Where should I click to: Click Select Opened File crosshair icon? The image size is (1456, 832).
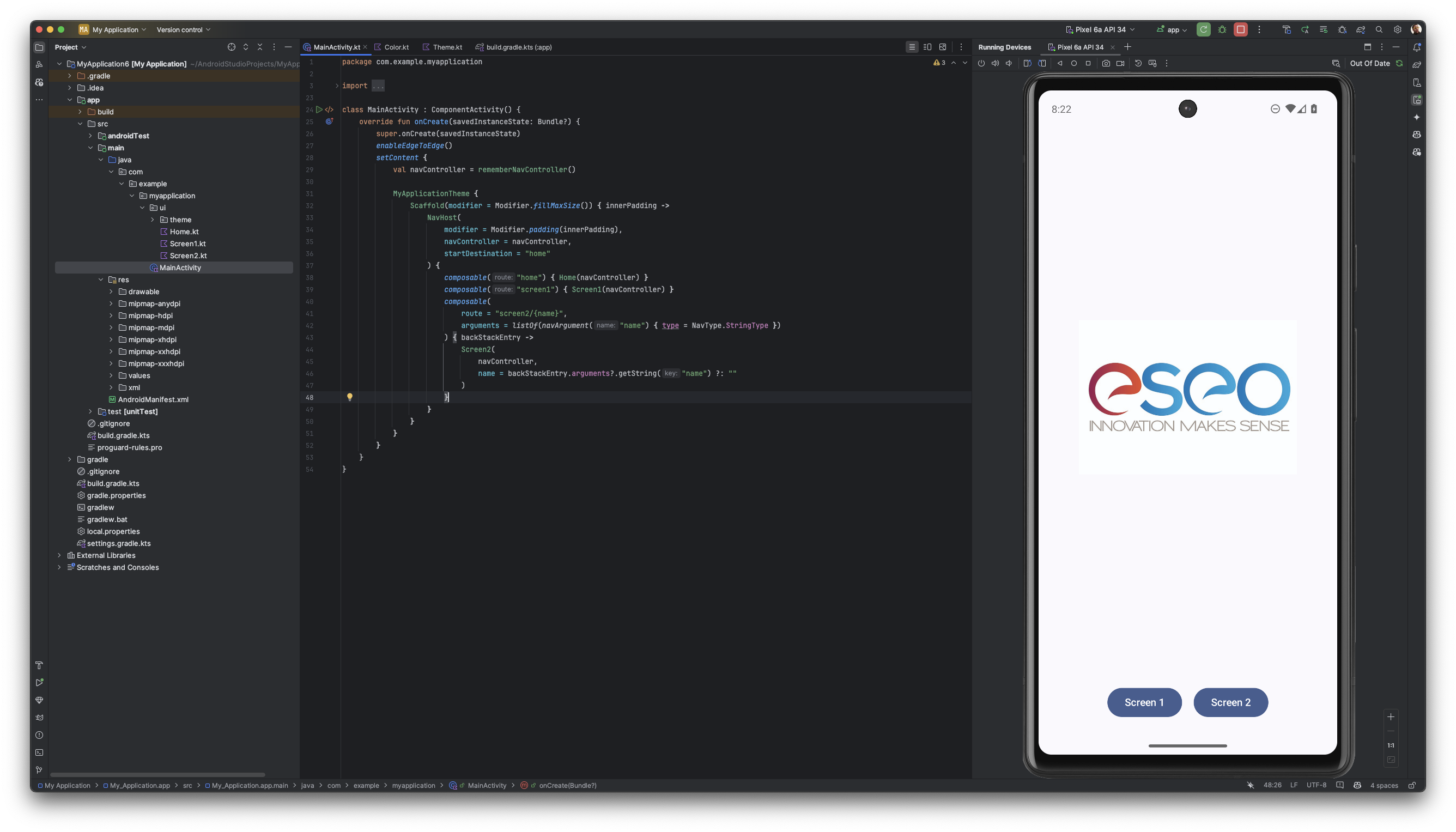231,47
